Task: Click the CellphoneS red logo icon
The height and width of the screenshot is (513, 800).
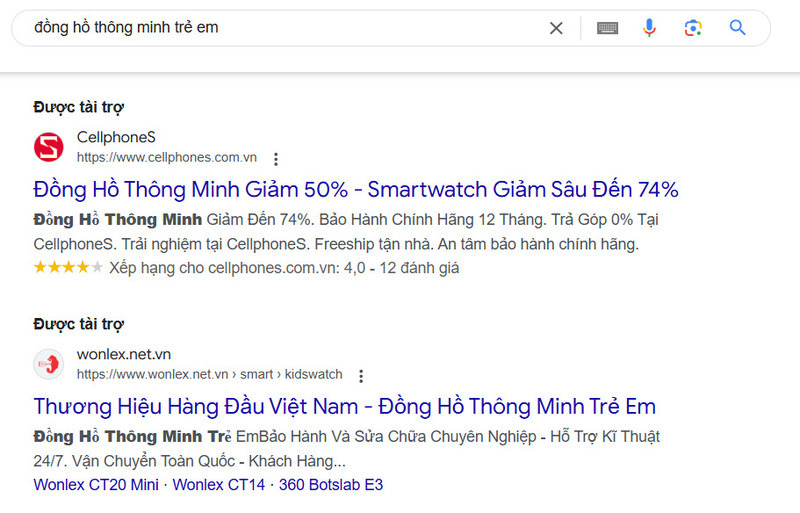Action: coord(48,147)
